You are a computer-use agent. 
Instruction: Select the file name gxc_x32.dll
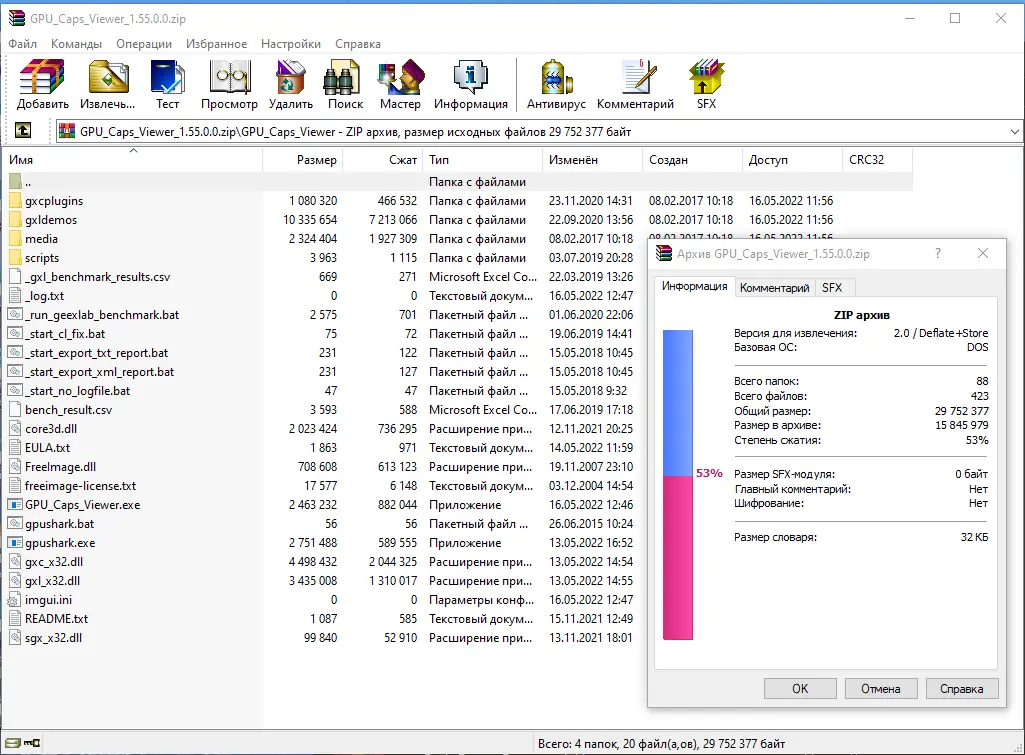[x=54, y=562]
